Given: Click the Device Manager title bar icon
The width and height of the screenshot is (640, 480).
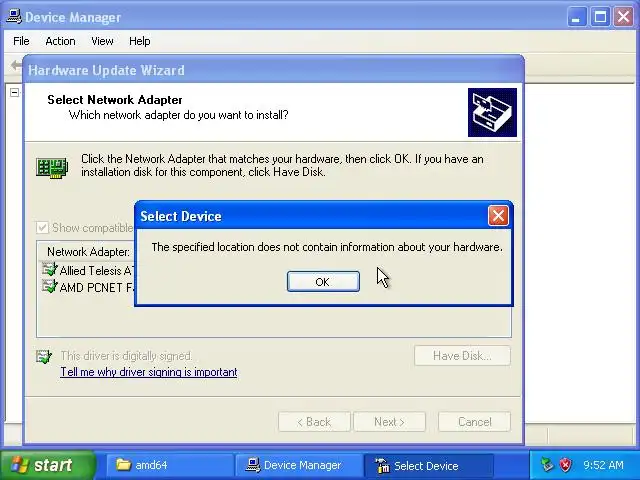Looking at the screenshot, I should pyautogui.click(x=14, y=17).
